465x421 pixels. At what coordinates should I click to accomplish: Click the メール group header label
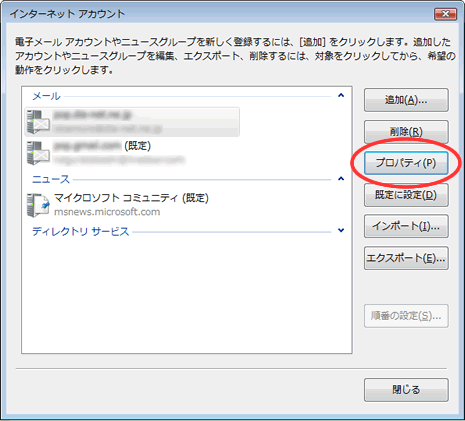[x=46, y=96]
